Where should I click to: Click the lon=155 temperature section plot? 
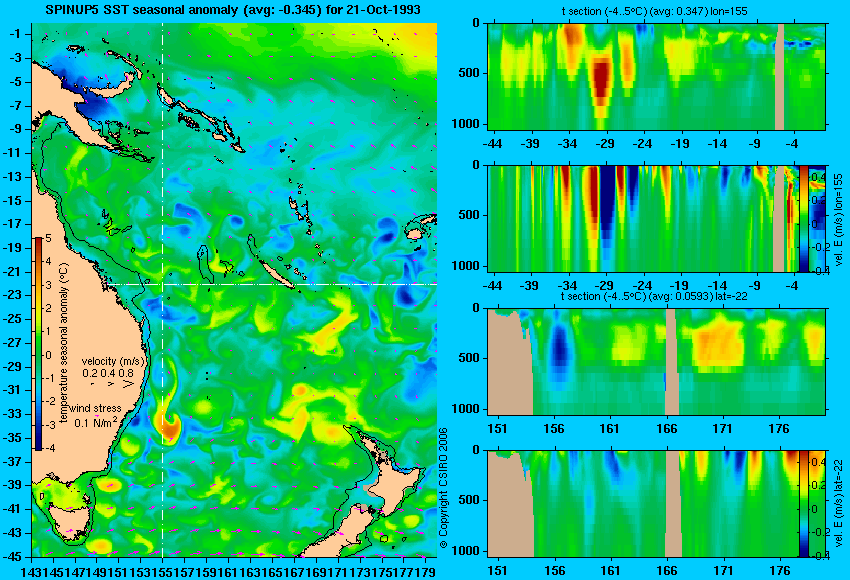click(x=656, y=76)
